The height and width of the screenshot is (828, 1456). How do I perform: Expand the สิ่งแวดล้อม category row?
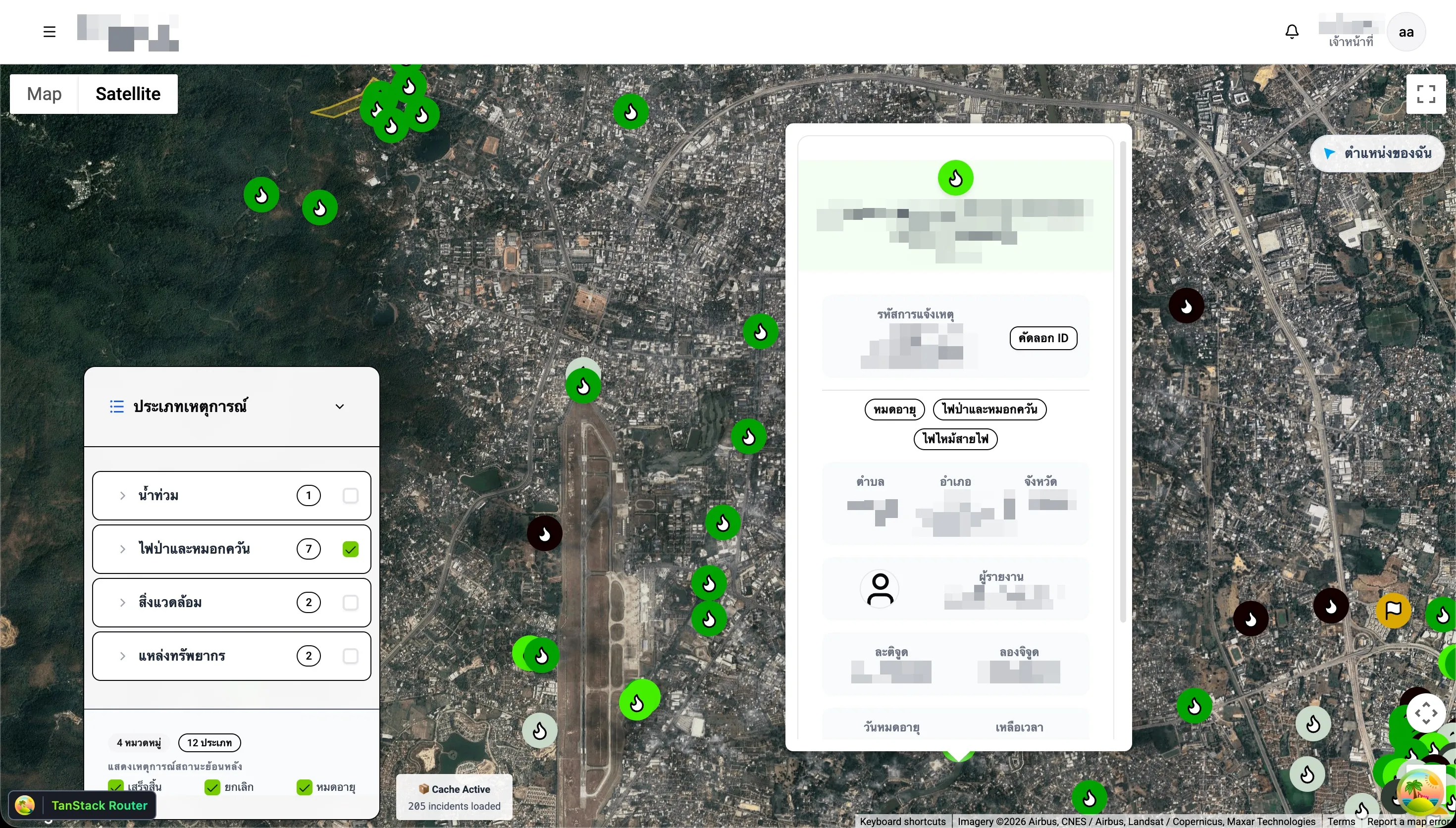coord(122,603)
